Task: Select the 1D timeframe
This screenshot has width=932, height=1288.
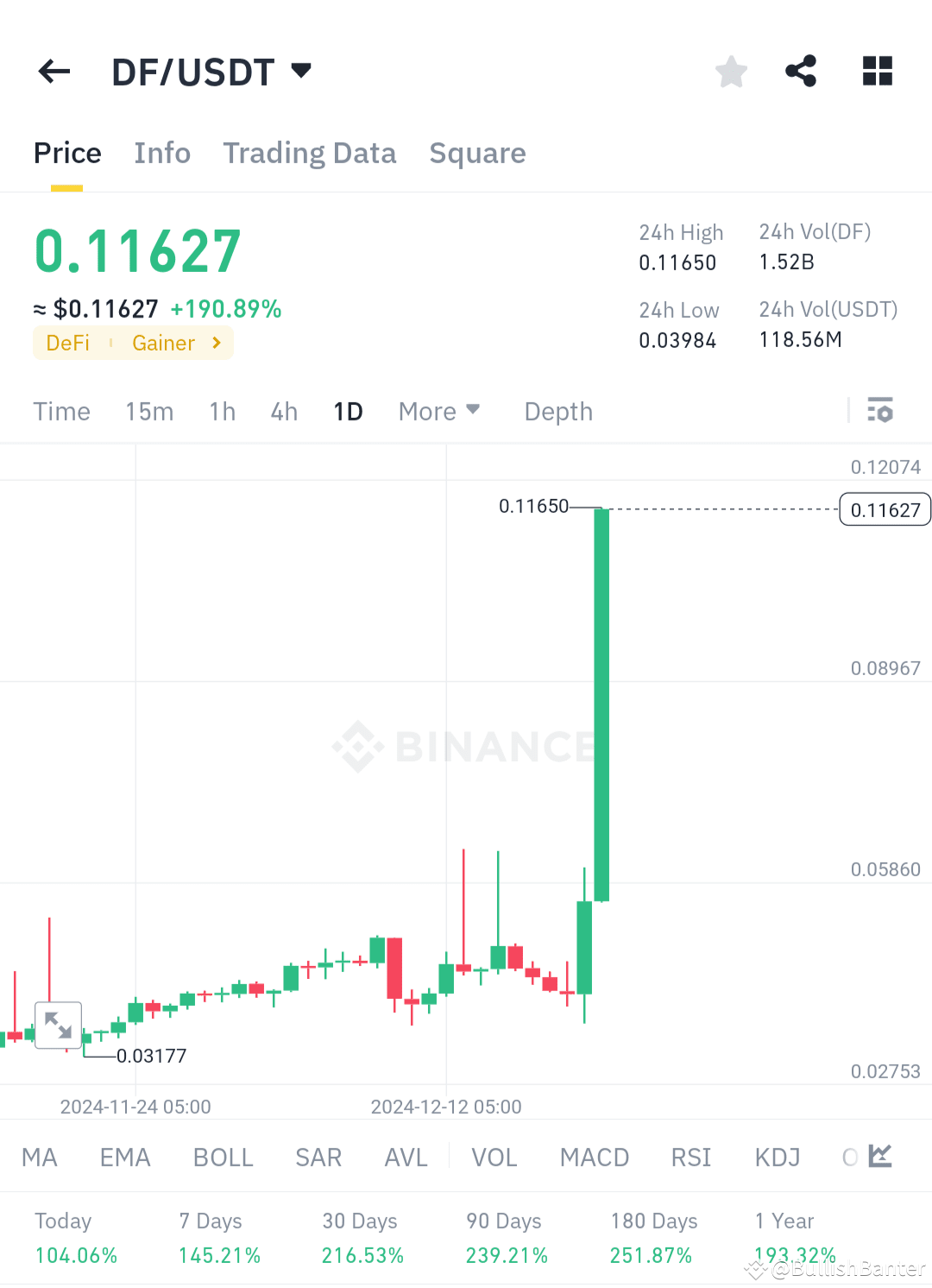Action: click(x=348, y=411)
